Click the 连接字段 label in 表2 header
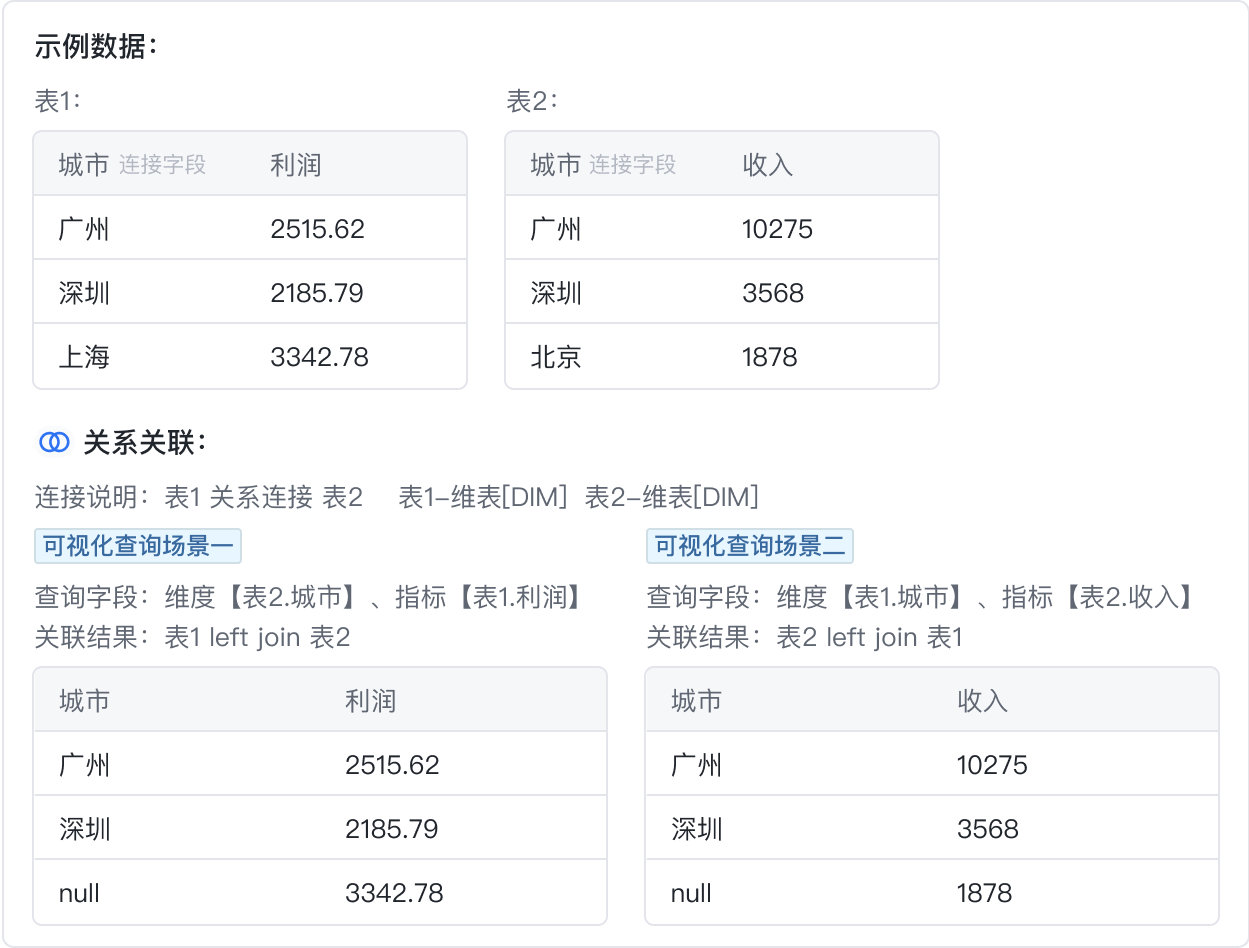Screen dimensions: 1249x948 pyautogui.click(x=632, y=165)
